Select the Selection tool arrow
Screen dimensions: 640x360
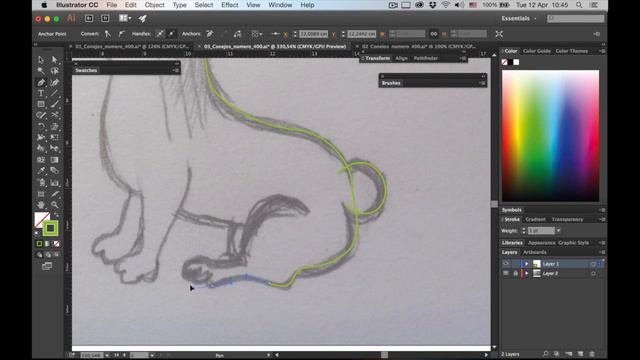41,60
